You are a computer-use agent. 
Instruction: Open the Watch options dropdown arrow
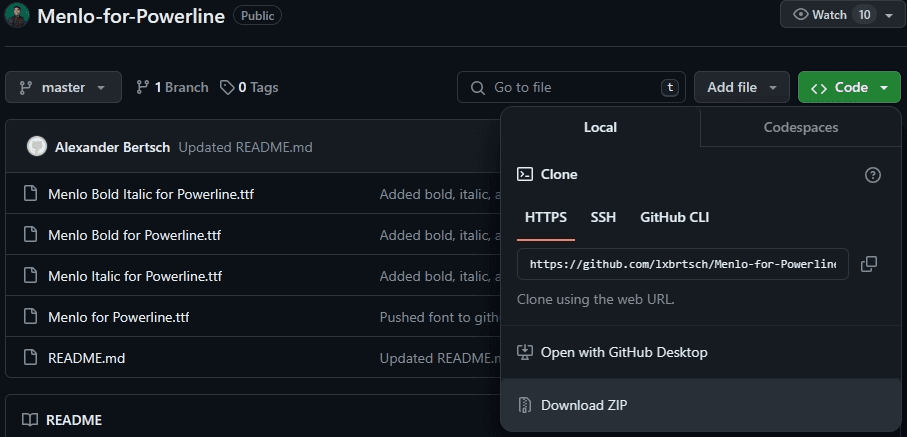(889, 15)
